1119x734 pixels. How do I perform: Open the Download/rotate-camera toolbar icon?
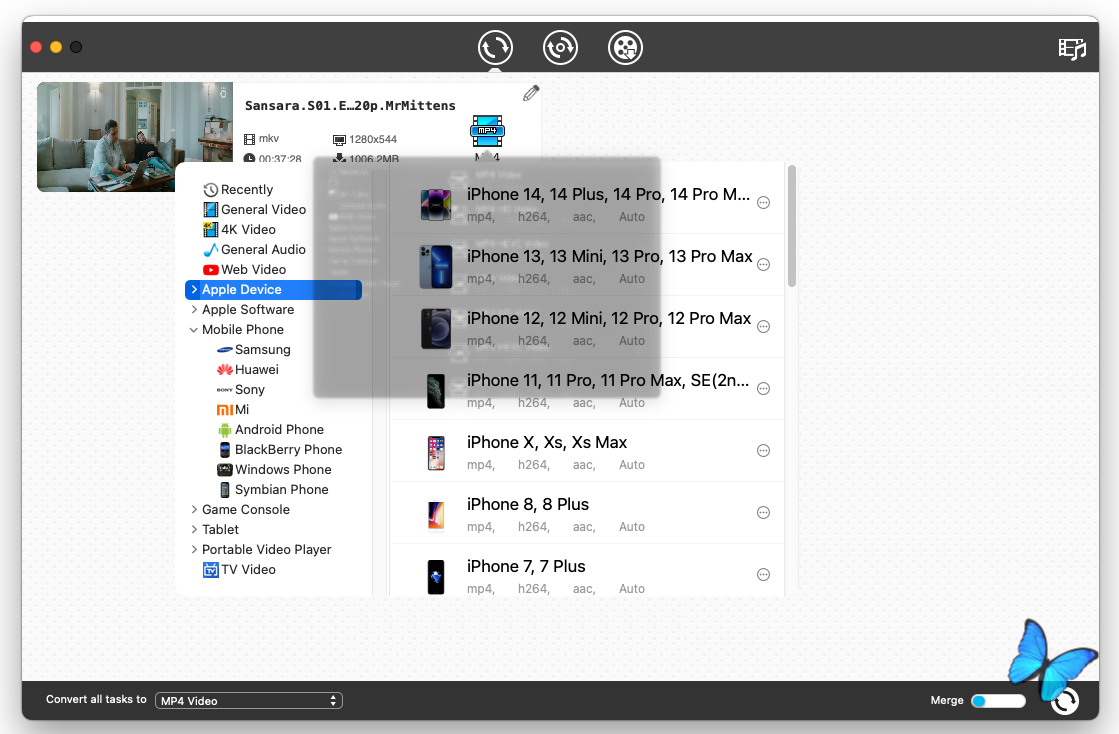point(560,48)
